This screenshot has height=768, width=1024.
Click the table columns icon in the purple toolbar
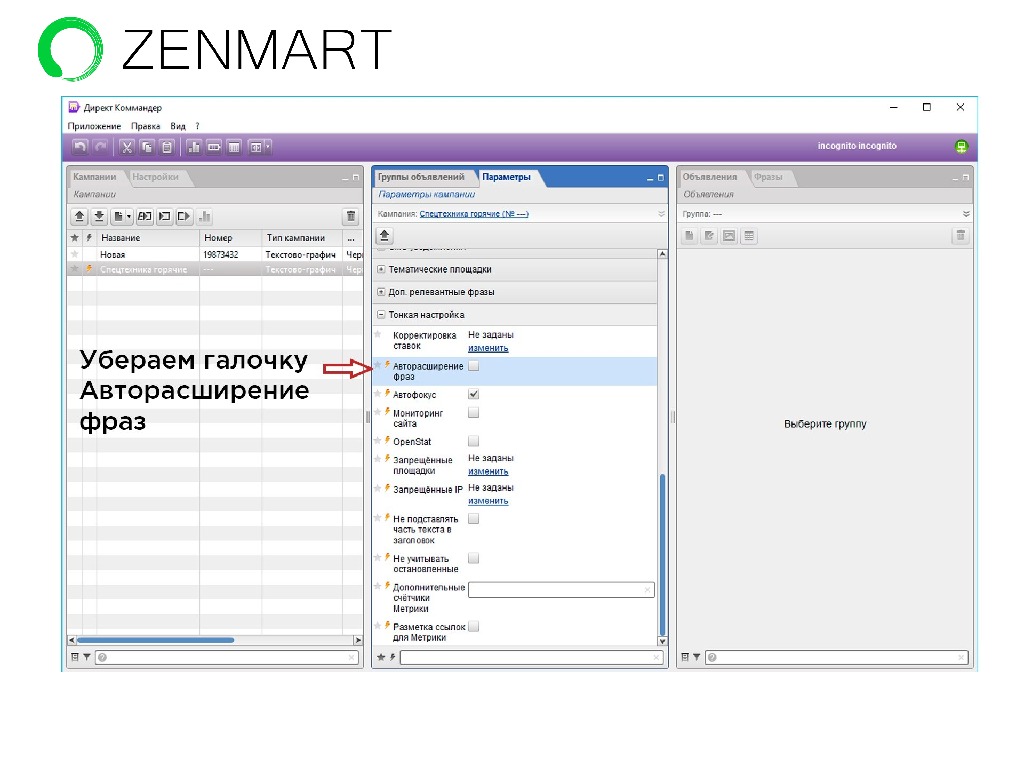(234, 147)
